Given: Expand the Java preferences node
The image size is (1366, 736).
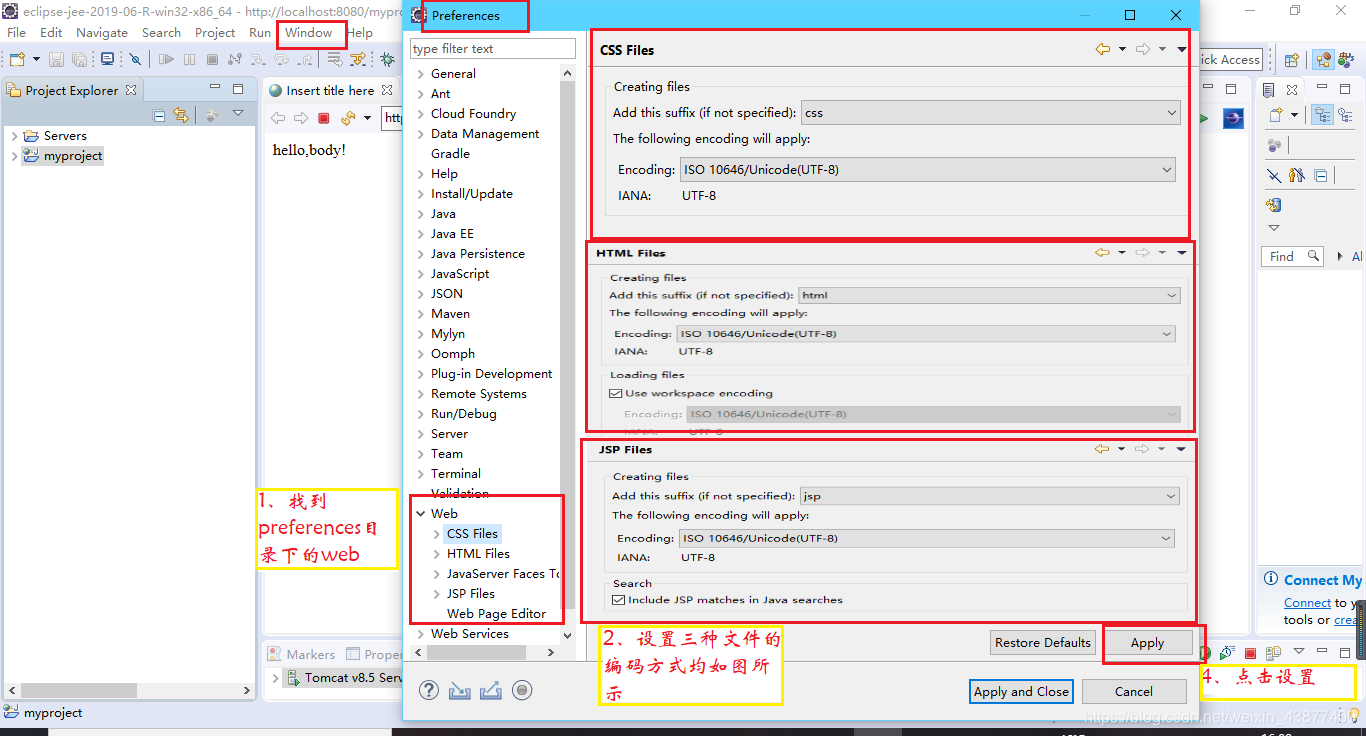Looking at the screenshot, I should tap(421, 214).
